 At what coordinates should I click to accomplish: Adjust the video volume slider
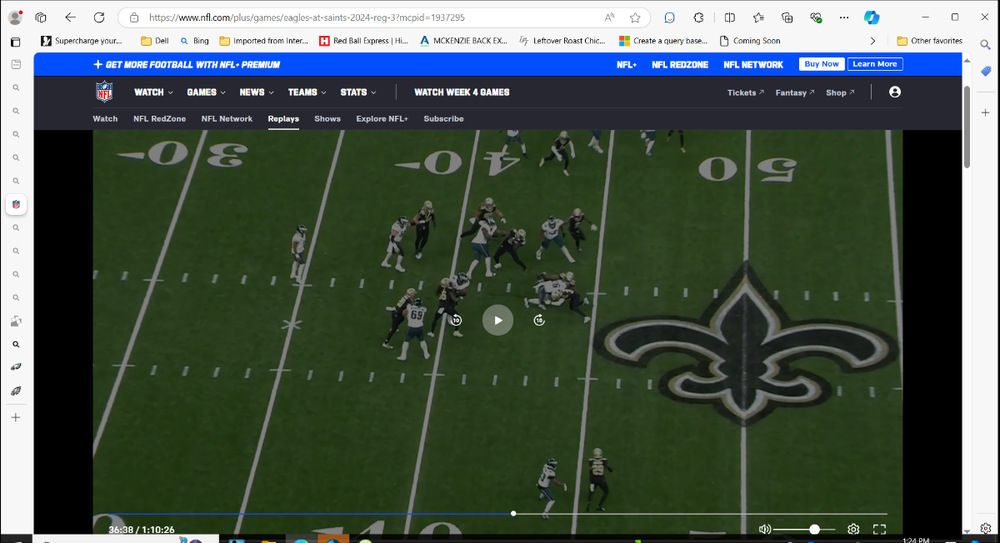[x=804, y=529]
